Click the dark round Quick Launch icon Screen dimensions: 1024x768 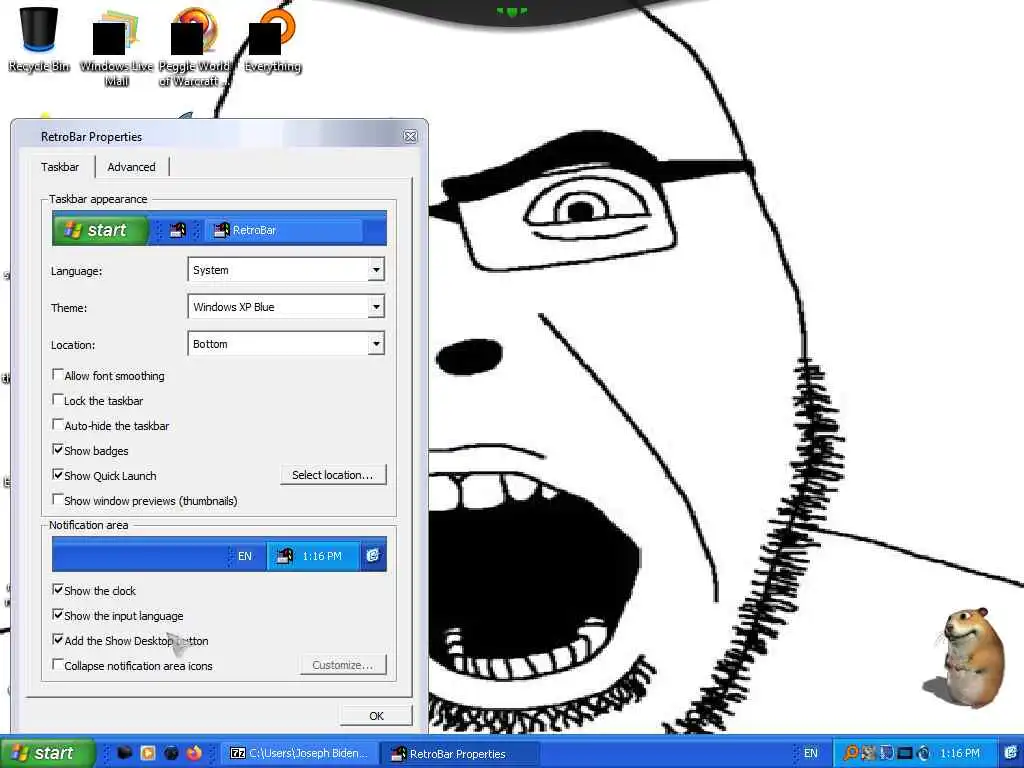[x=171, y=753]
